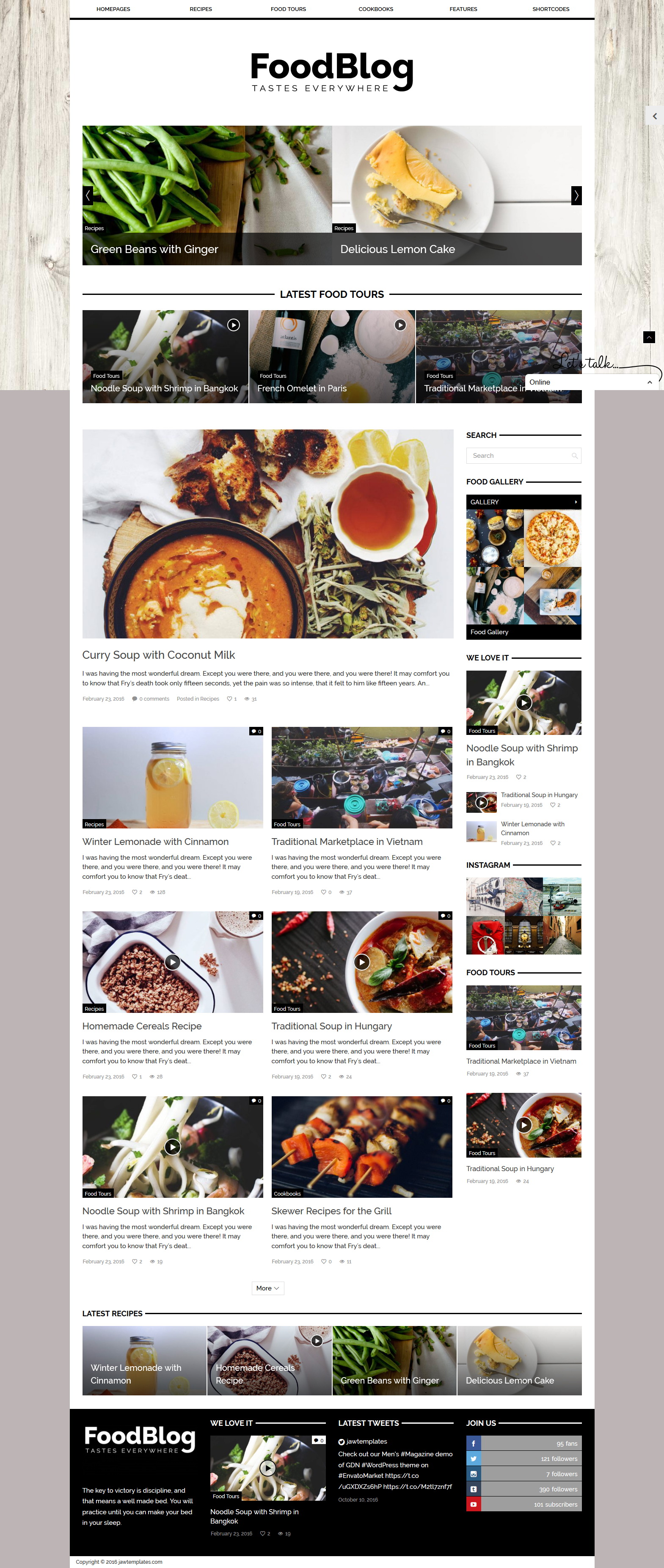Open the Cookbooks menu item
The width and height of the screenshot is (664, 1568).
(375, 9)
